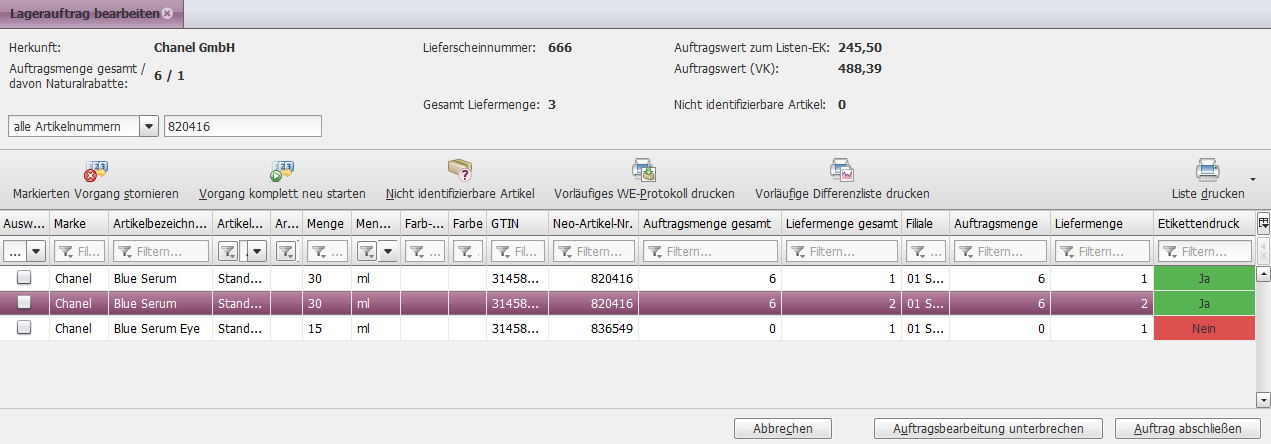Sort by the Liefermenge gesamt column header

842,223
